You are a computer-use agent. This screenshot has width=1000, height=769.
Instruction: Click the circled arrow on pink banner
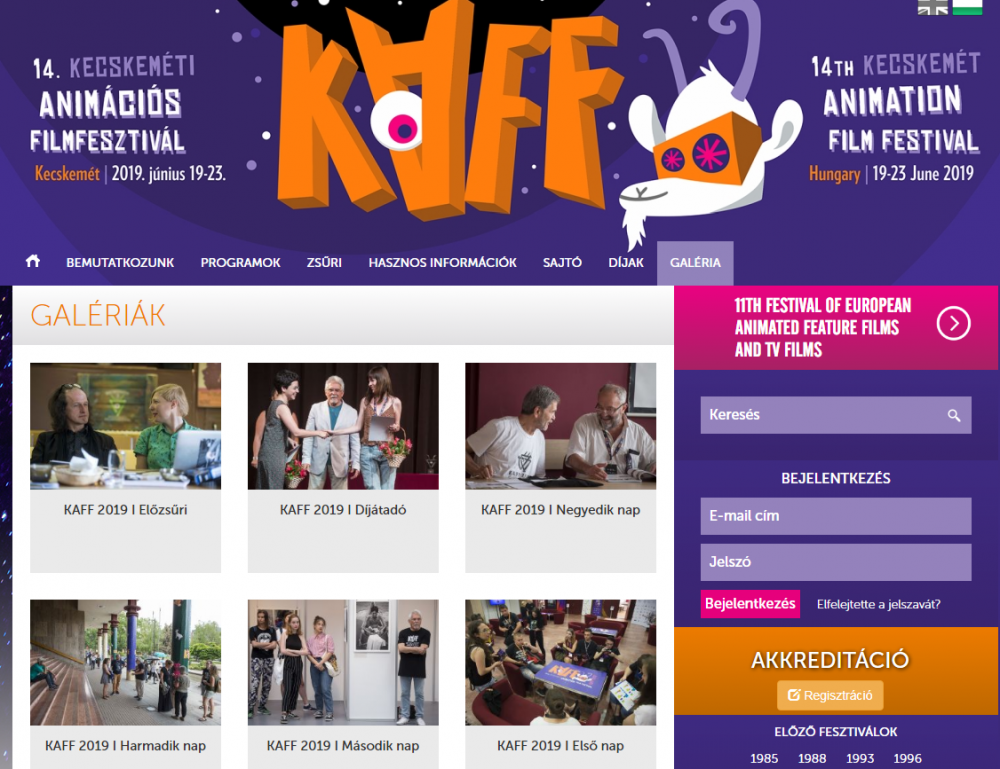(x=953, y=323)
